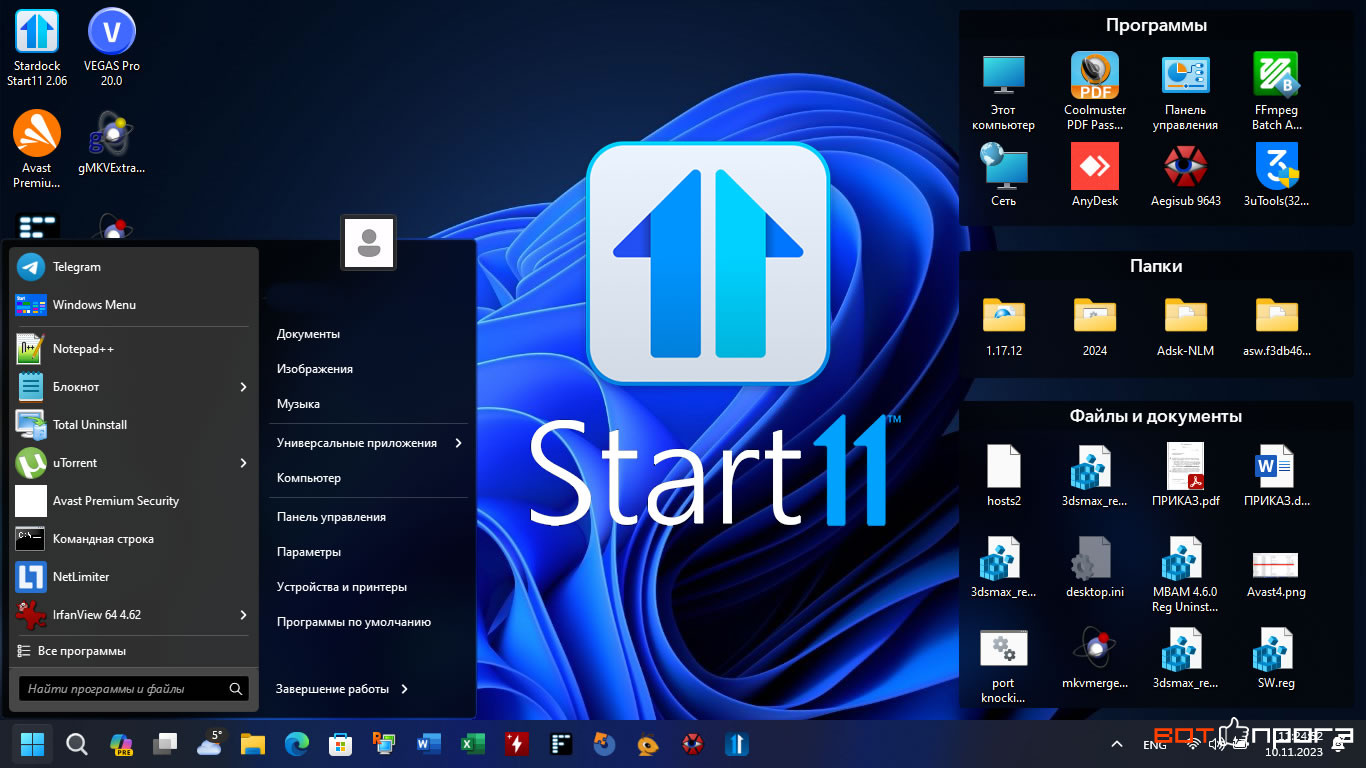This screenshot has width=1366, height=768.
Task: Open Программы по умолчанию entry
Action: [x=354, y=622]
